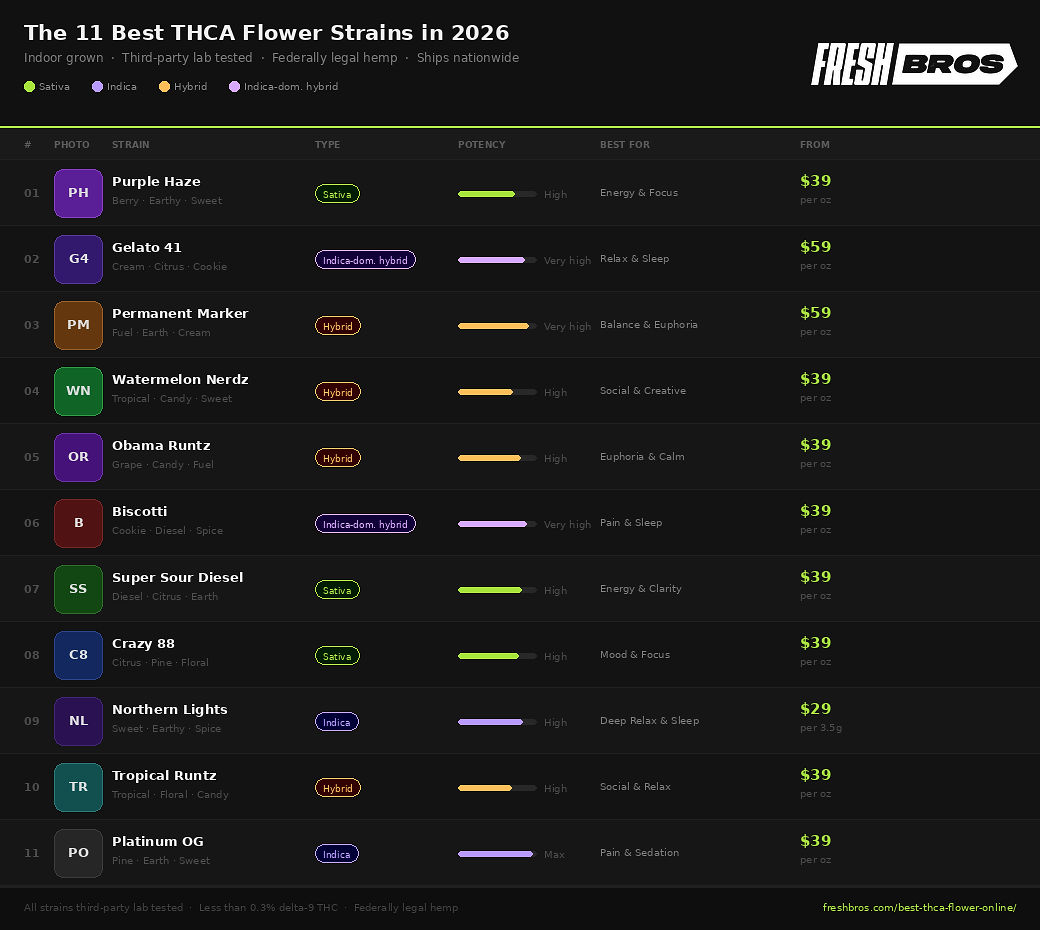The height and width of the screenshot is (930, 1040).
Task: Click "Social & Creative" best-for text
Action: (643, 391)
